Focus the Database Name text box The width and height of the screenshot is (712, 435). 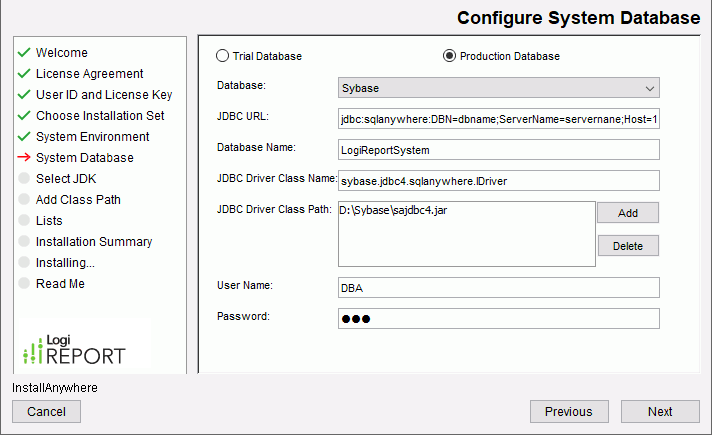499,150
